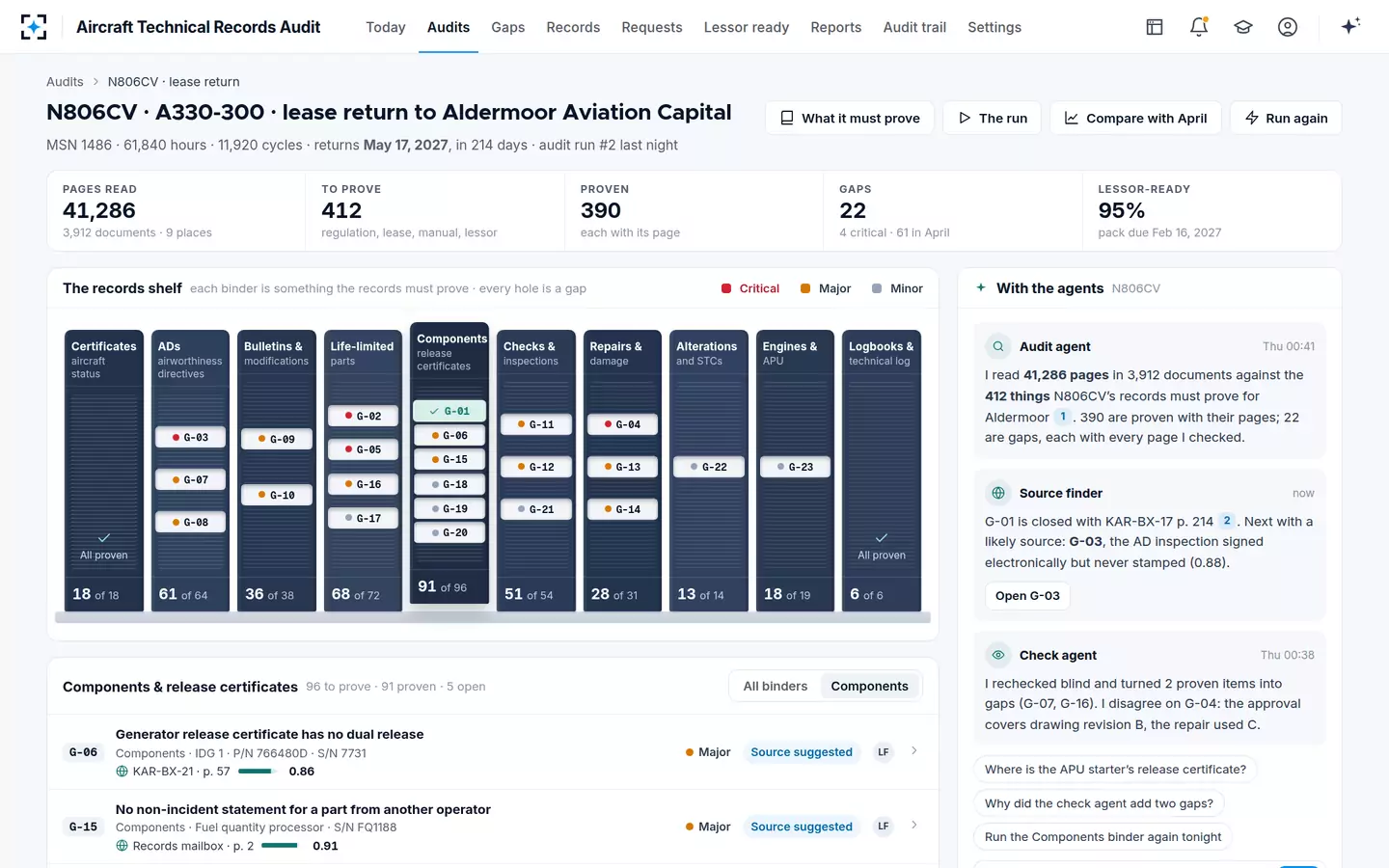Screen dimensions: 1389x868
Task: Click the KAR-BX-21 source globe icon
Action: tap(122, 772)
